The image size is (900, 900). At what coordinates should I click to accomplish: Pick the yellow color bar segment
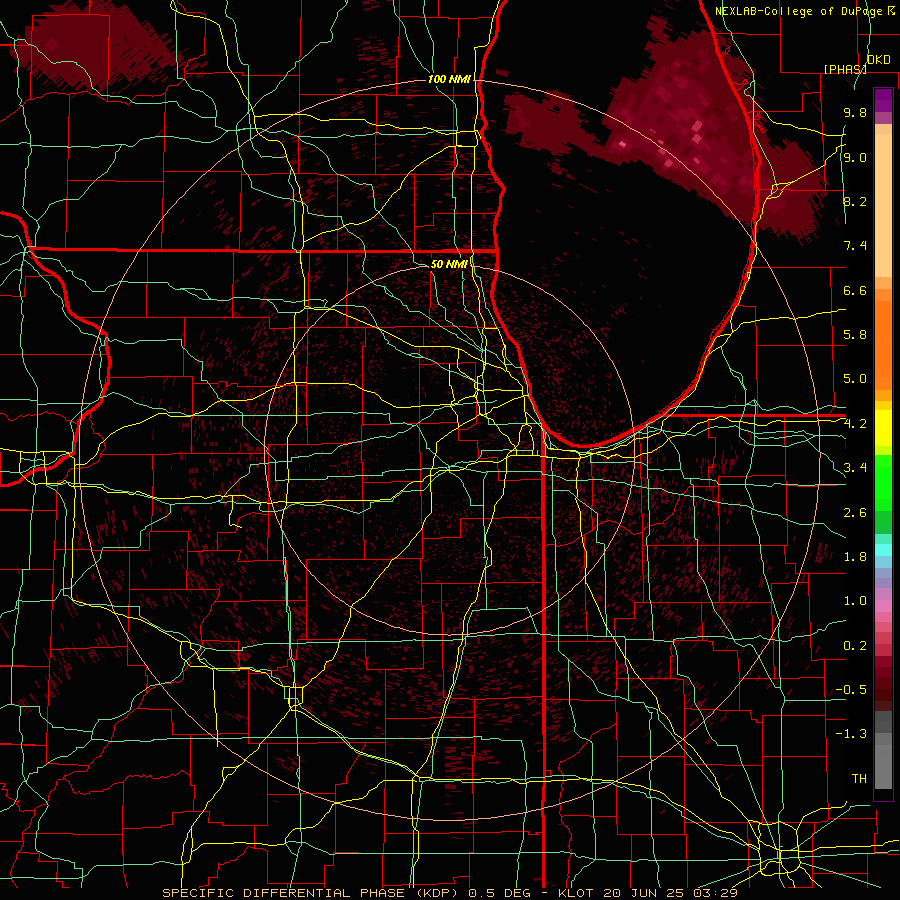pyautogui.click(x=883, y=428)
